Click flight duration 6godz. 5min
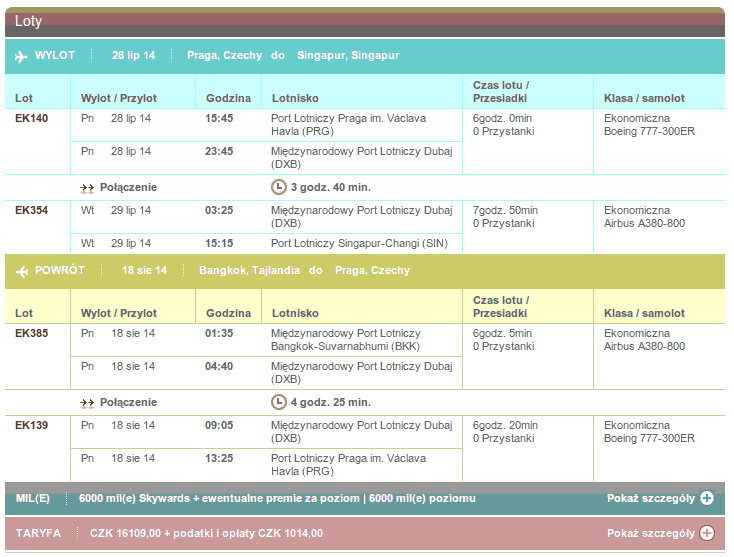 pyautogui.click(x=502, y=333)
